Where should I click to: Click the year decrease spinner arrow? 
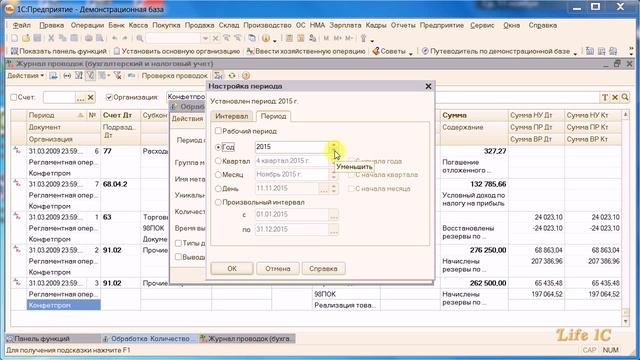point(334,151)
